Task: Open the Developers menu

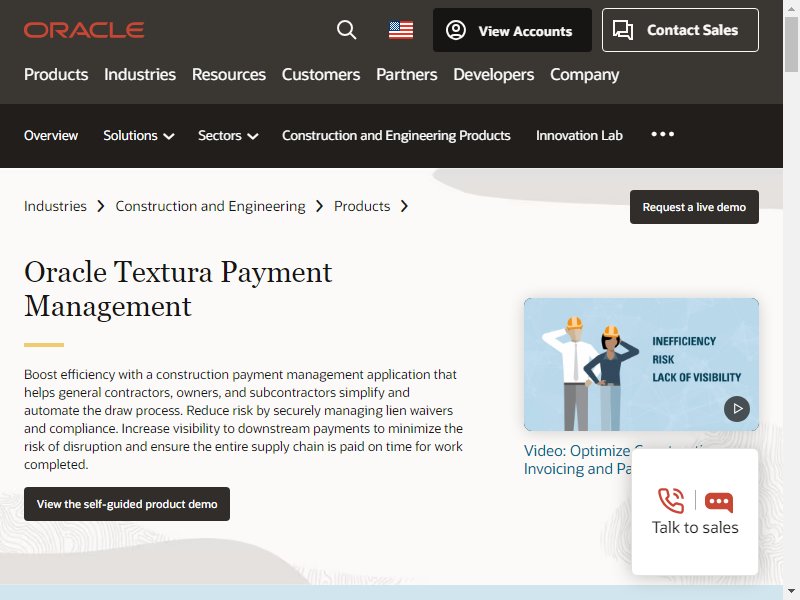Action: point(493,74)
